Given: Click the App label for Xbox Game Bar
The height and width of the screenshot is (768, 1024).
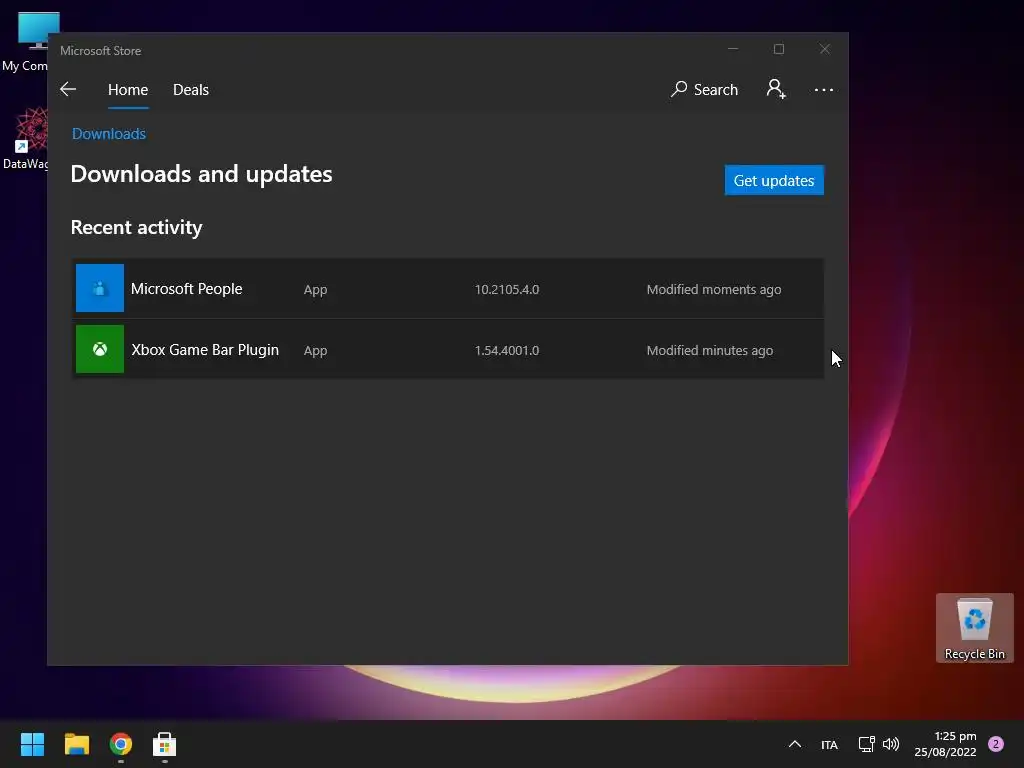Looking at the screenshot, I should (x=315, y=351).
